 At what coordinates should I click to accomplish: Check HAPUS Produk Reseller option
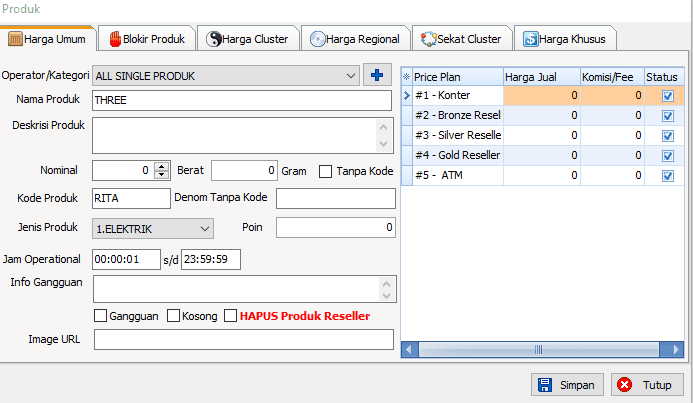pos(231,316)
